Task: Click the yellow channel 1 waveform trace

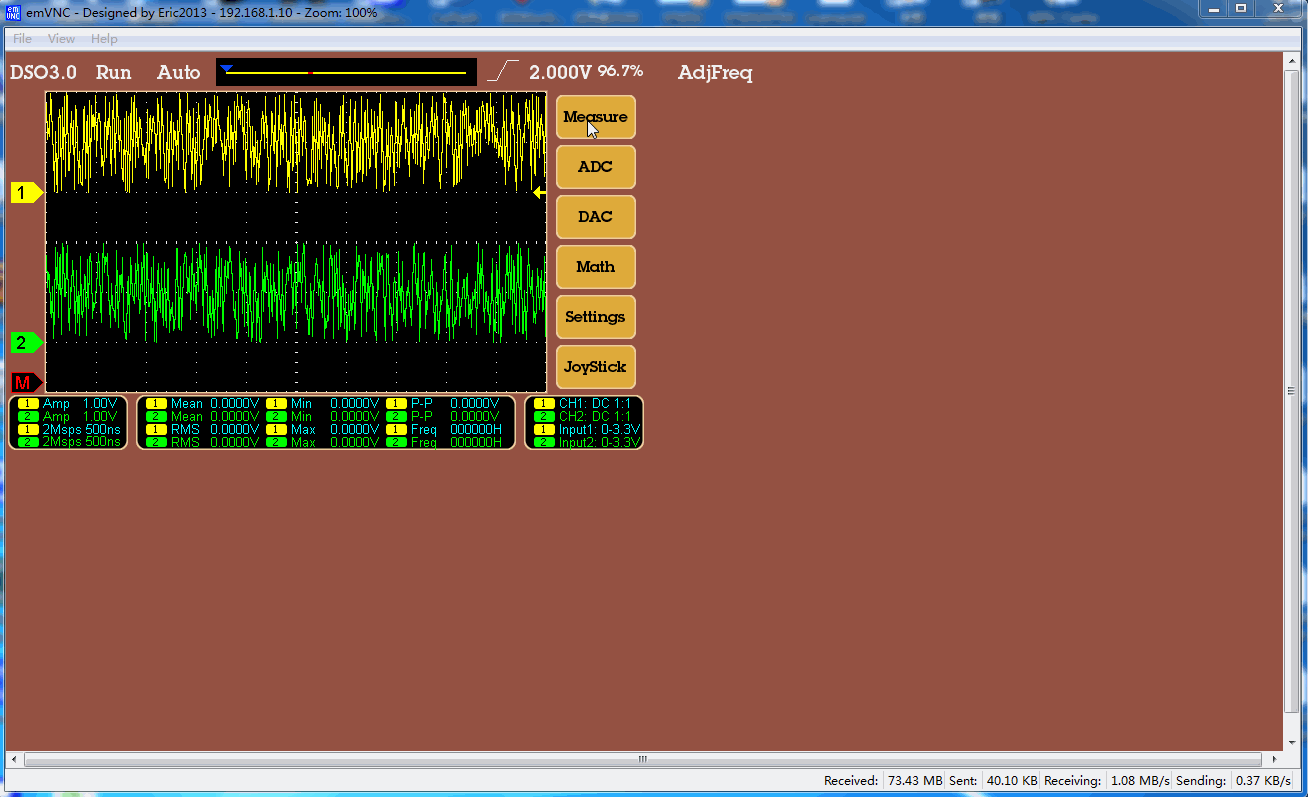Action: pos(296,140)
